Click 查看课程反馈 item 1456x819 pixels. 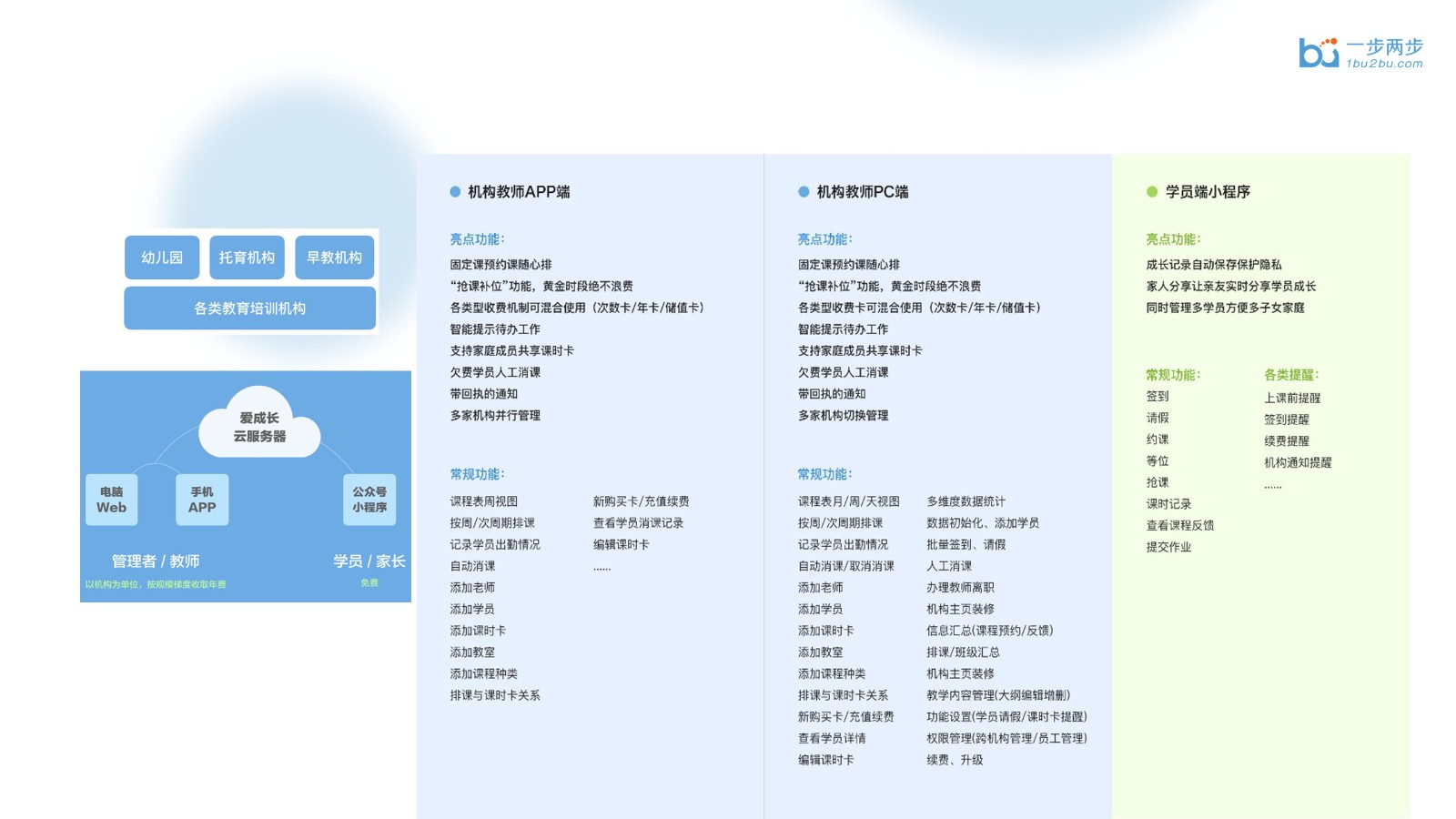tap(1180, 526)
